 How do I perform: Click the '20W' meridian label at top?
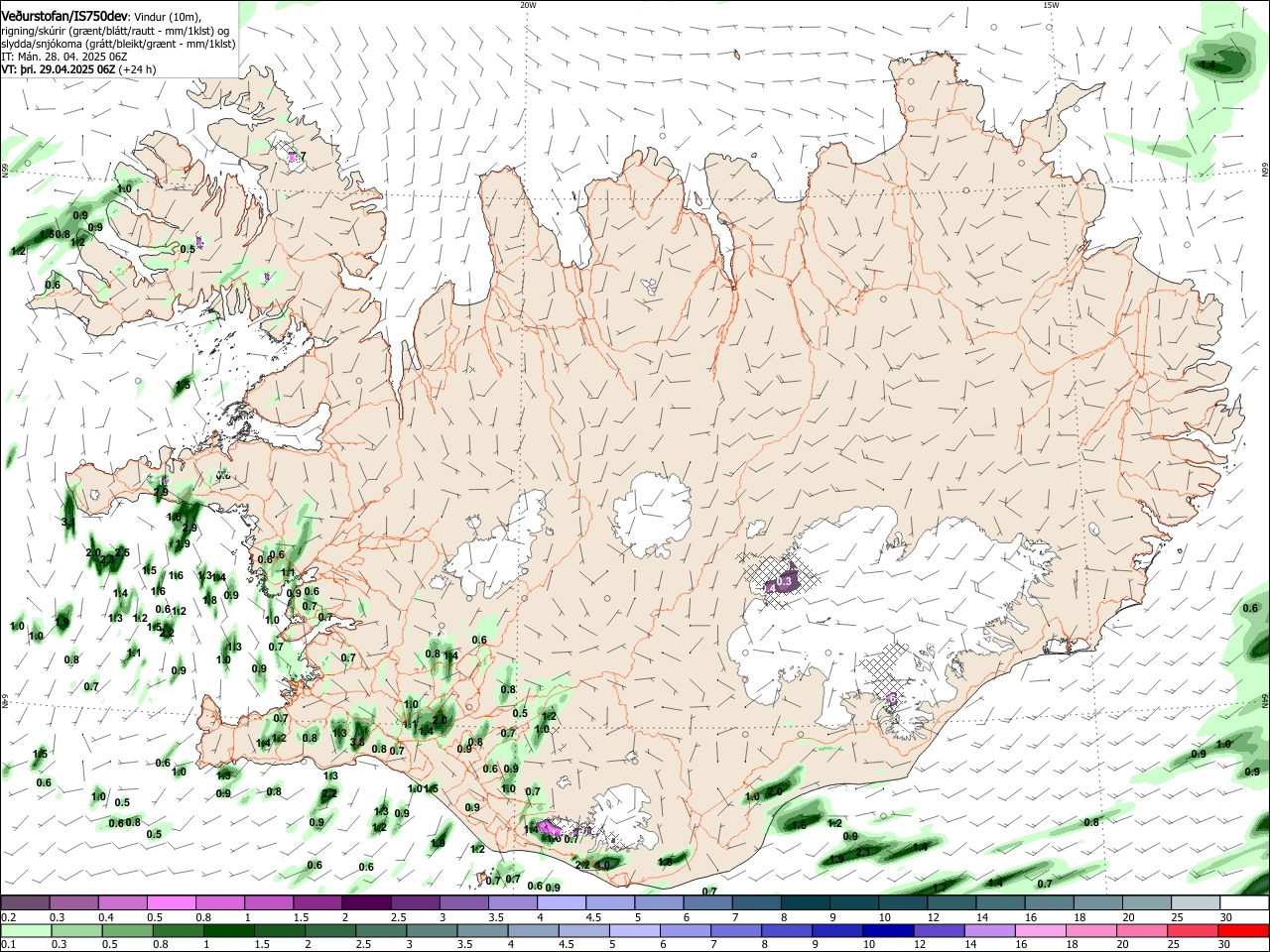(528, 5)
